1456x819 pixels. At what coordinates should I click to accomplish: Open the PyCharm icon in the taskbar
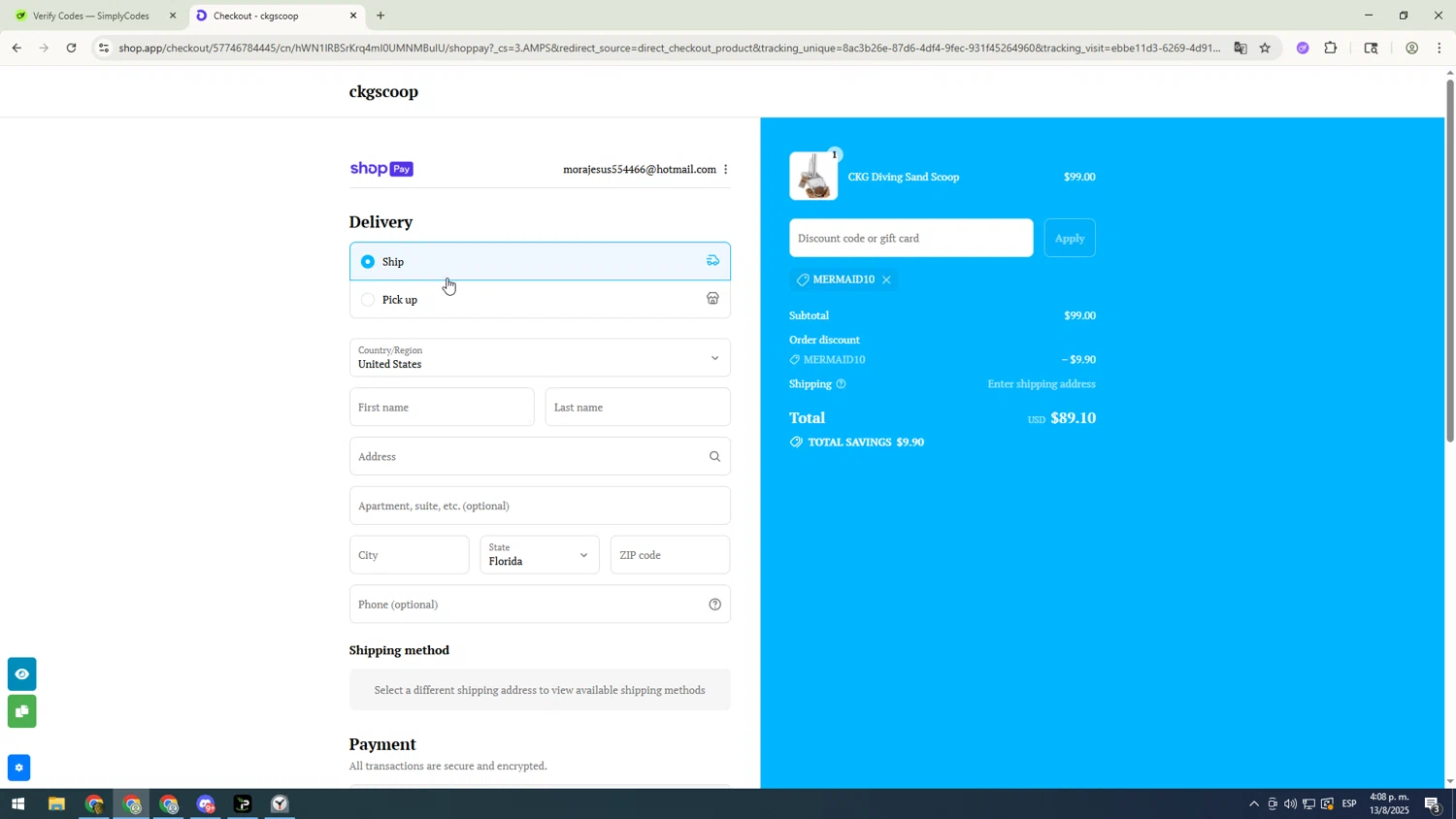243,804
